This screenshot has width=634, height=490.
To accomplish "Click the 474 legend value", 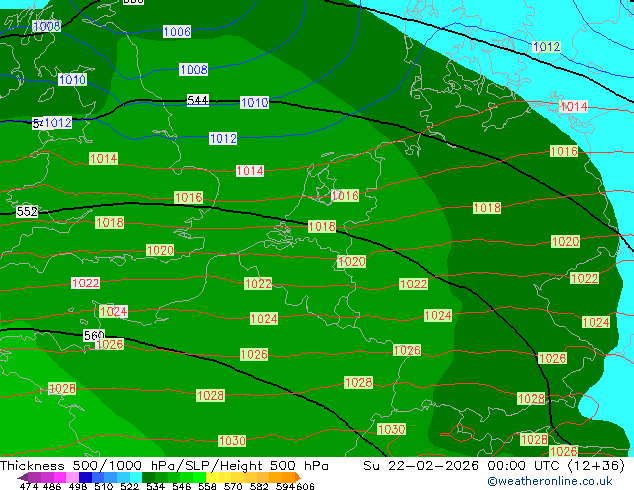I will tap(29, 486).
